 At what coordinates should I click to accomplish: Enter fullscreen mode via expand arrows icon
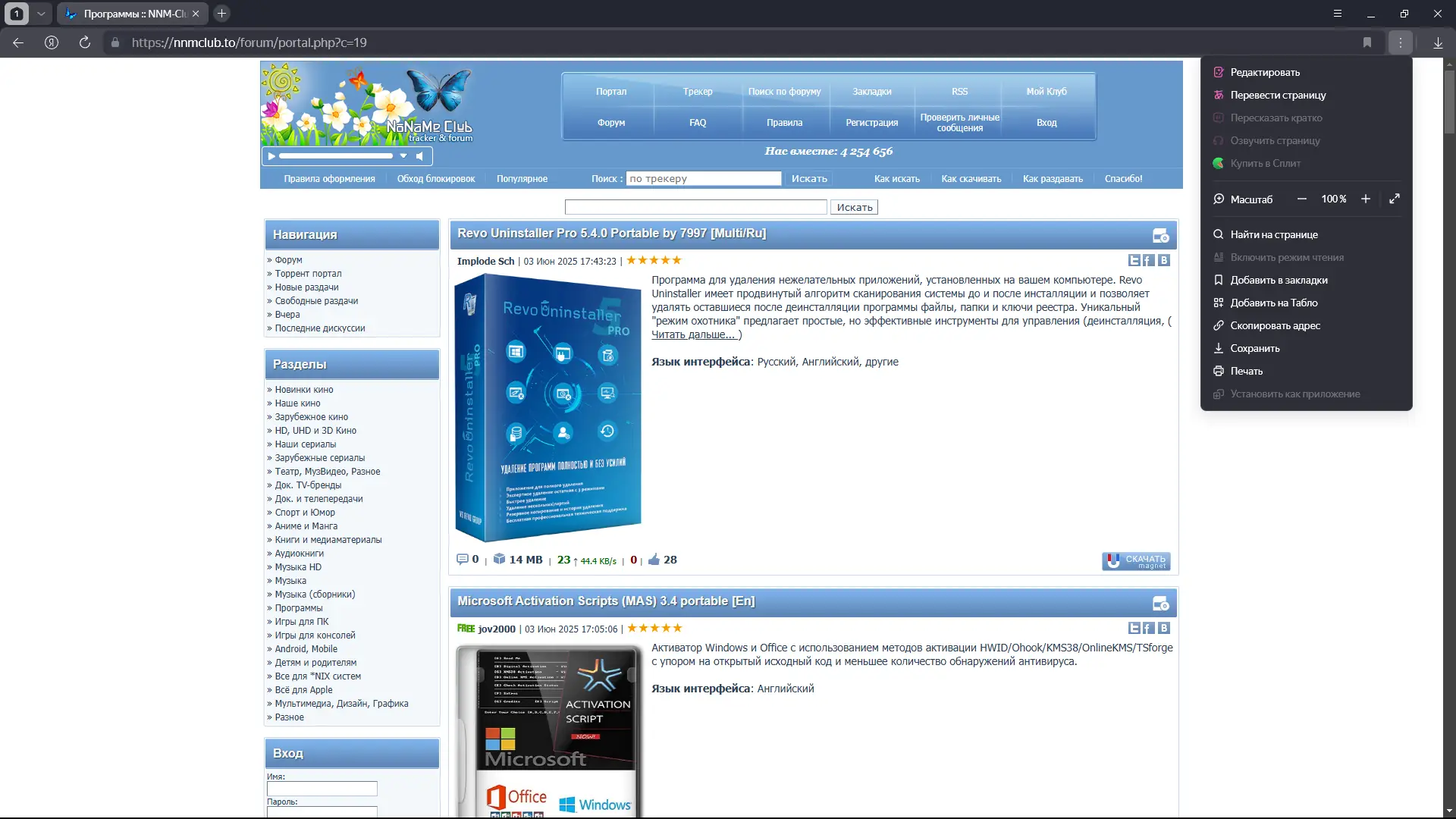[x=1395, y=199]
